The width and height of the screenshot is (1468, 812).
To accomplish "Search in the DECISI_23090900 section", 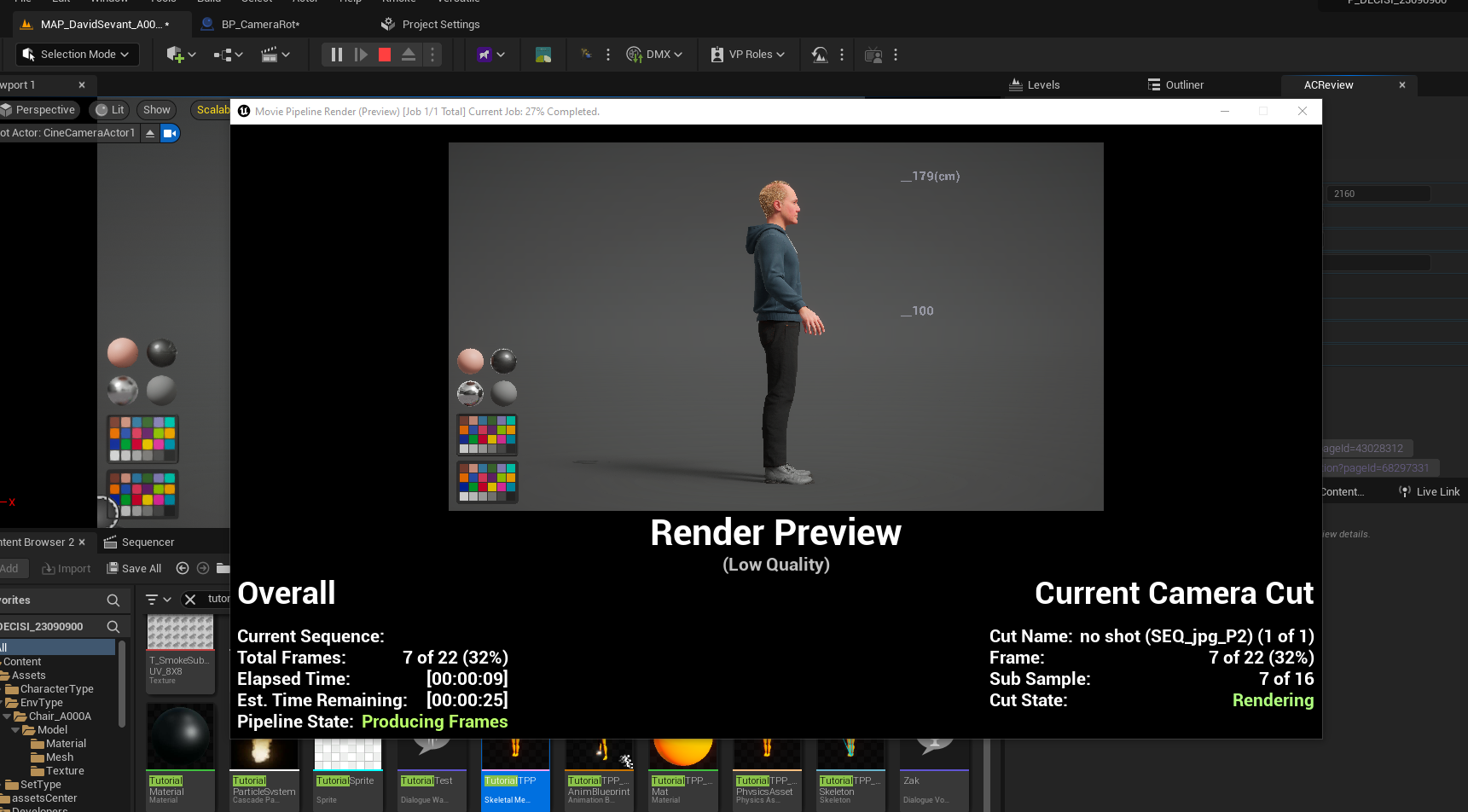I will (x=113, y=627).
